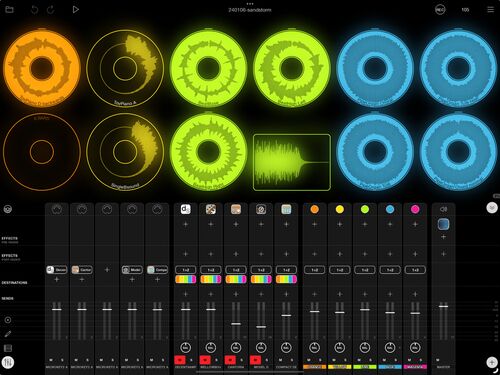Screen dimensions: 500x375
Task: Solo the COMPACT DE channel
Action: coord(292,360)
